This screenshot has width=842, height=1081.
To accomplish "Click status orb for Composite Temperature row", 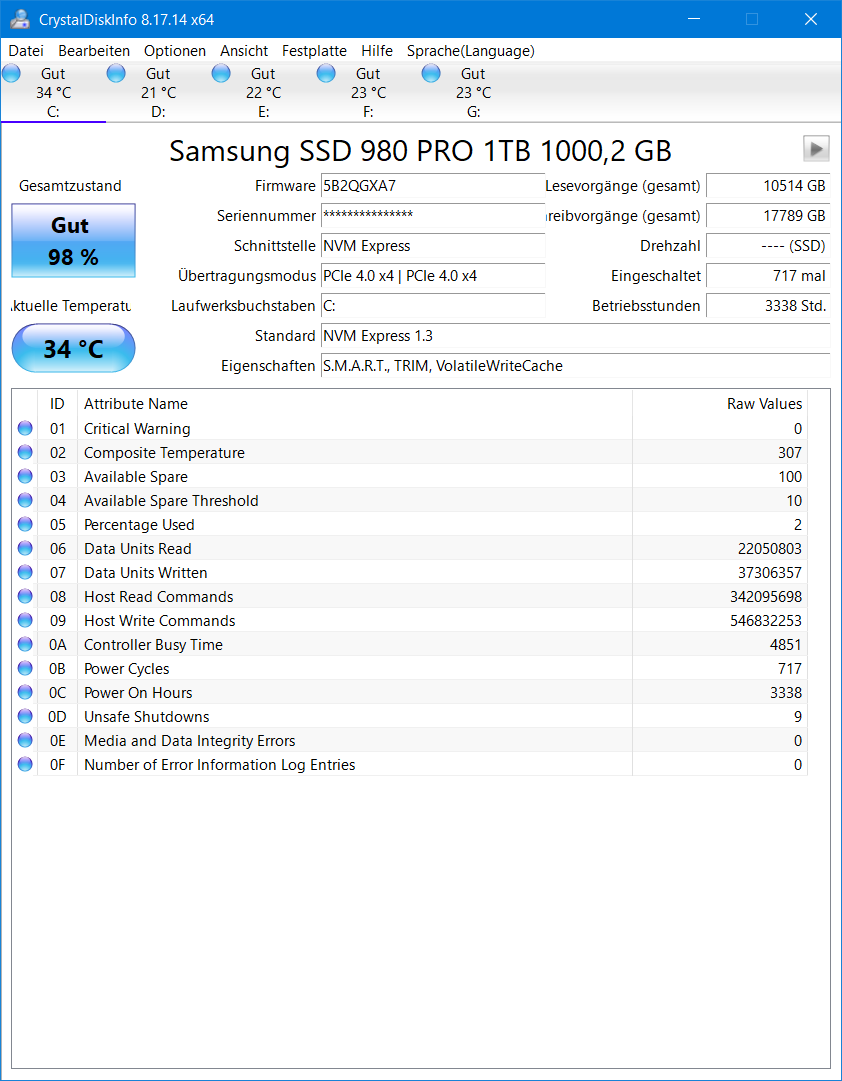I will pos(26,452).
